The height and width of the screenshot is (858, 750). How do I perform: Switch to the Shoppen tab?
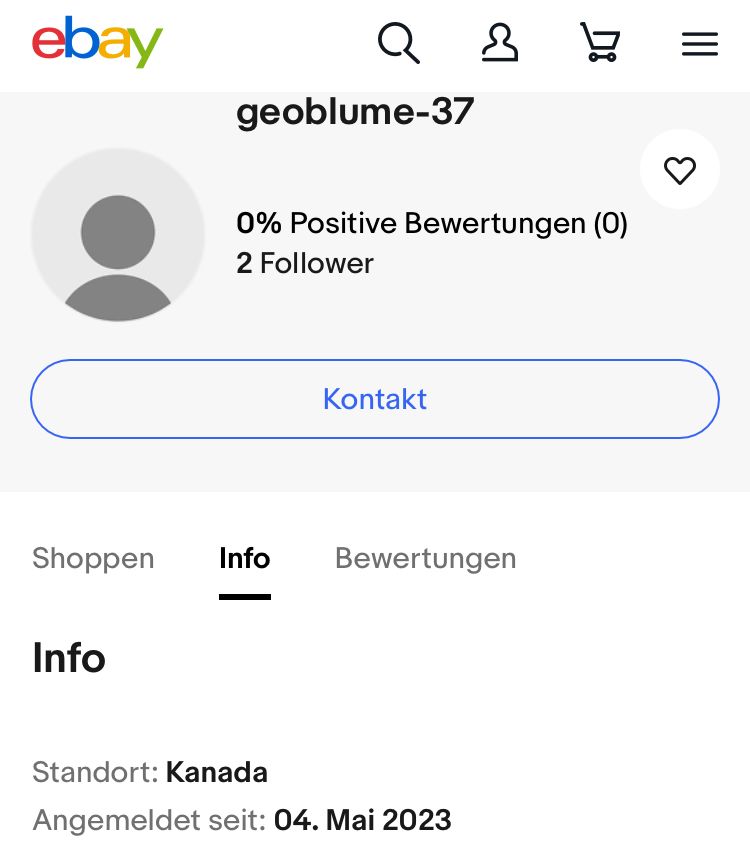(93, 558)
